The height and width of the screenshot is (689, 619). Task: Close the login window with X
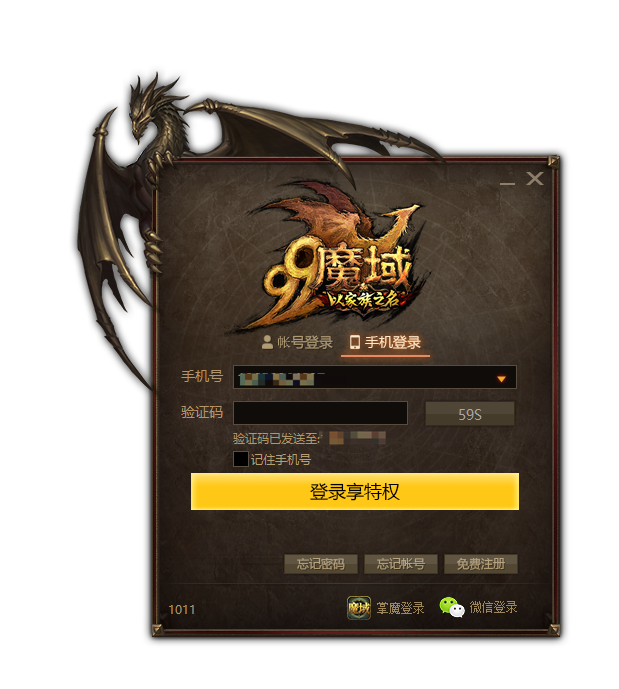535,178
